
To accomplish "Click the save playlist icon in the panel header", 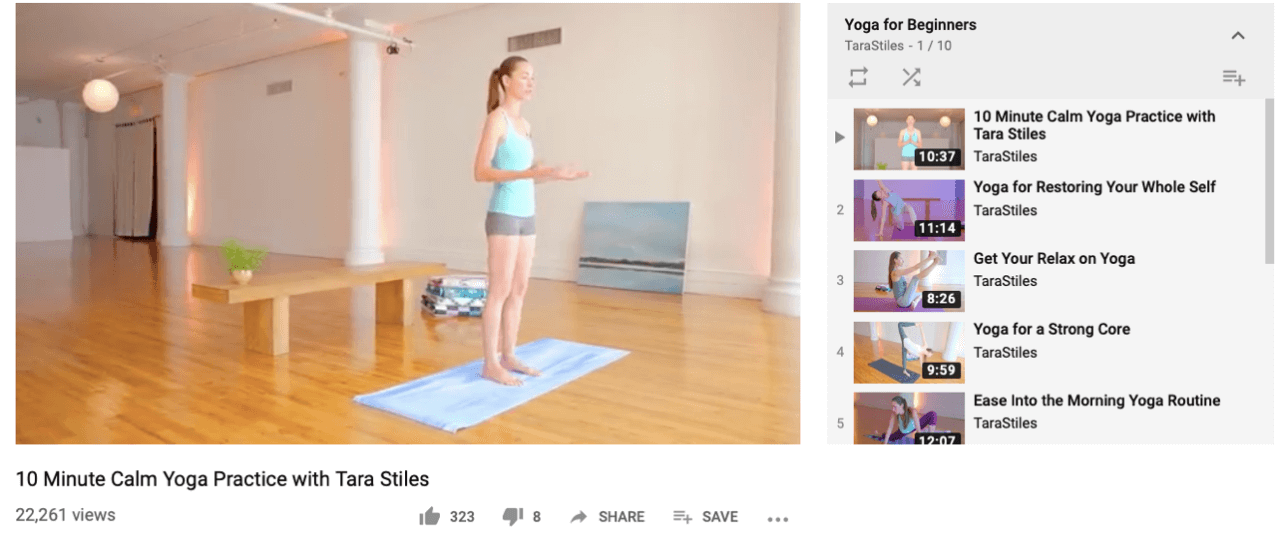I will 1233,77.
